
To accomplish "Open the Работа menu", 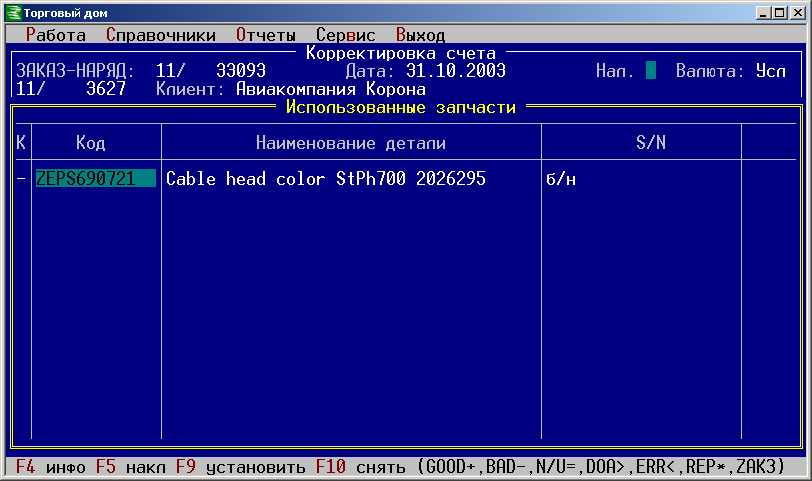I will point(55,35).
